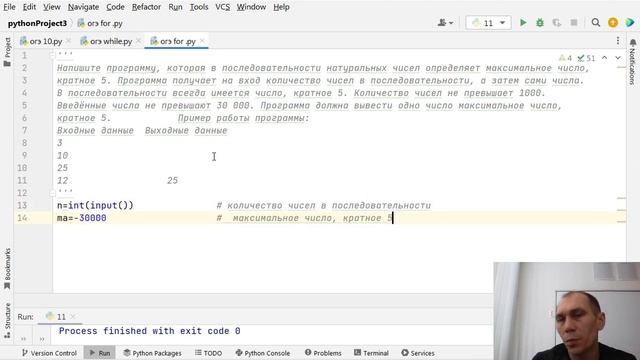
Task: Open the Structure tool window
Action: coord(7,321)
